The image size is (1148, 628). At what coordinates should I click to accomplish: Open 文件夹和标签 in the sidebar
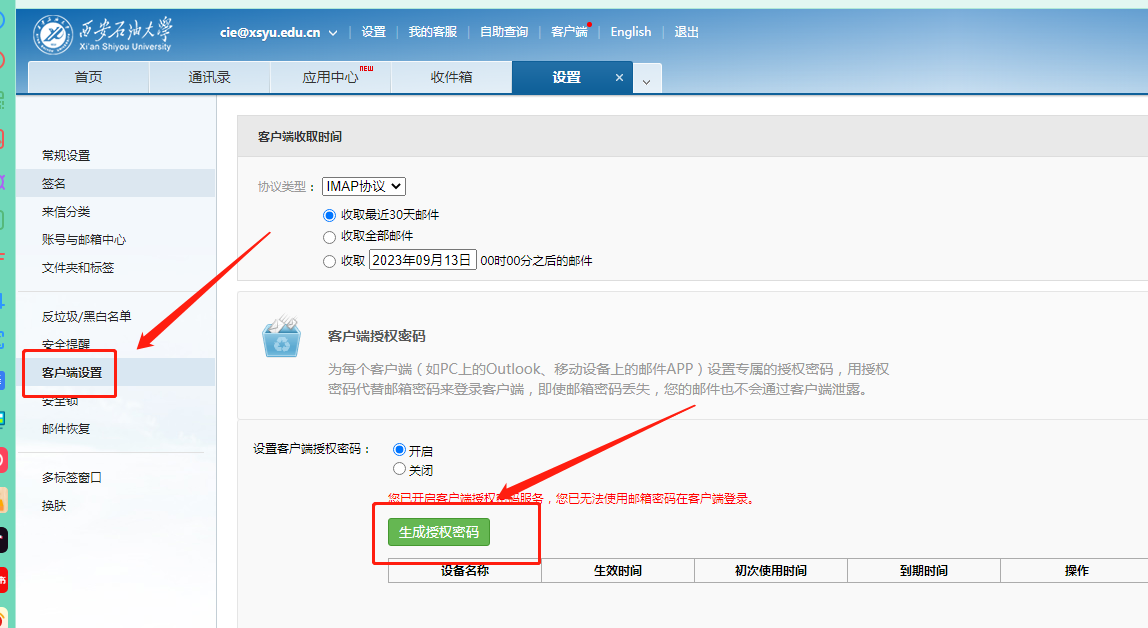(78, 267)
